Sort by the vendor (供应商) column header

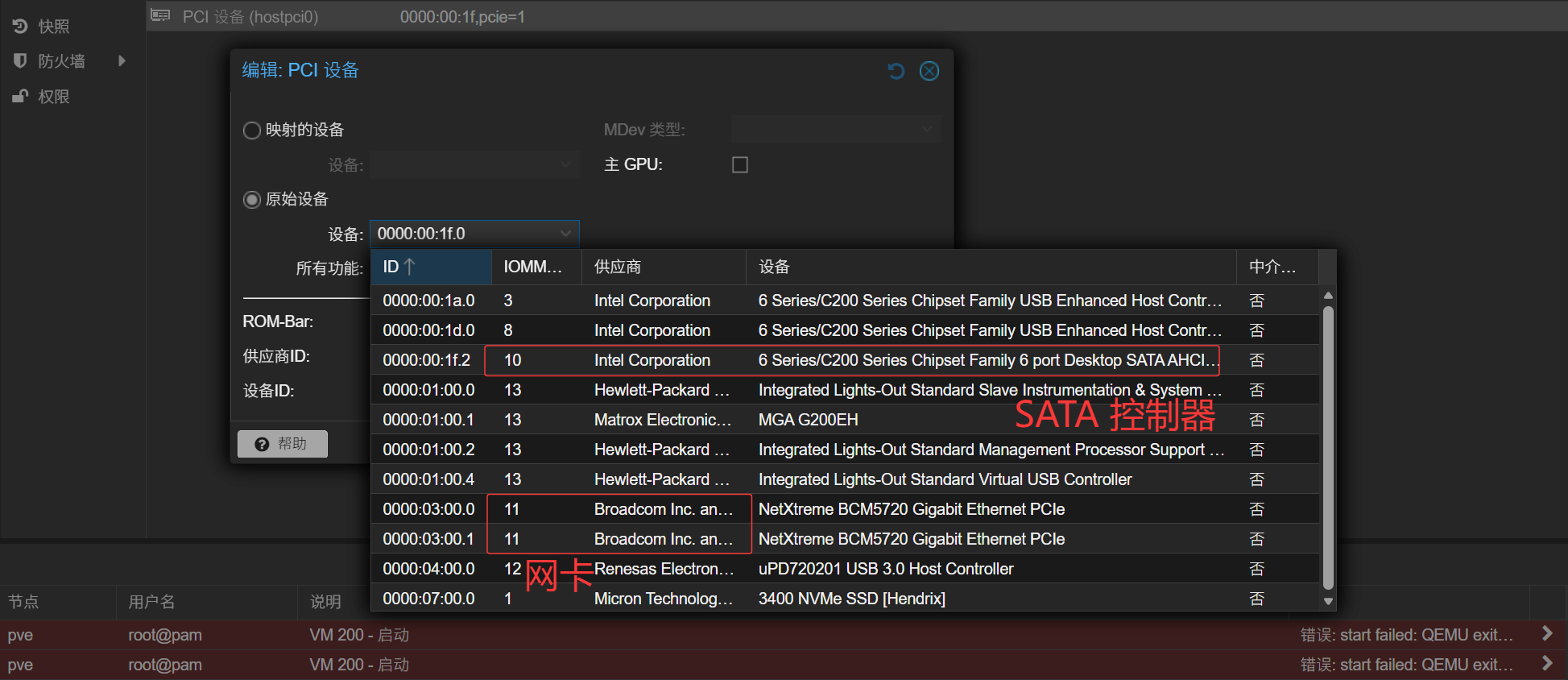662,267
